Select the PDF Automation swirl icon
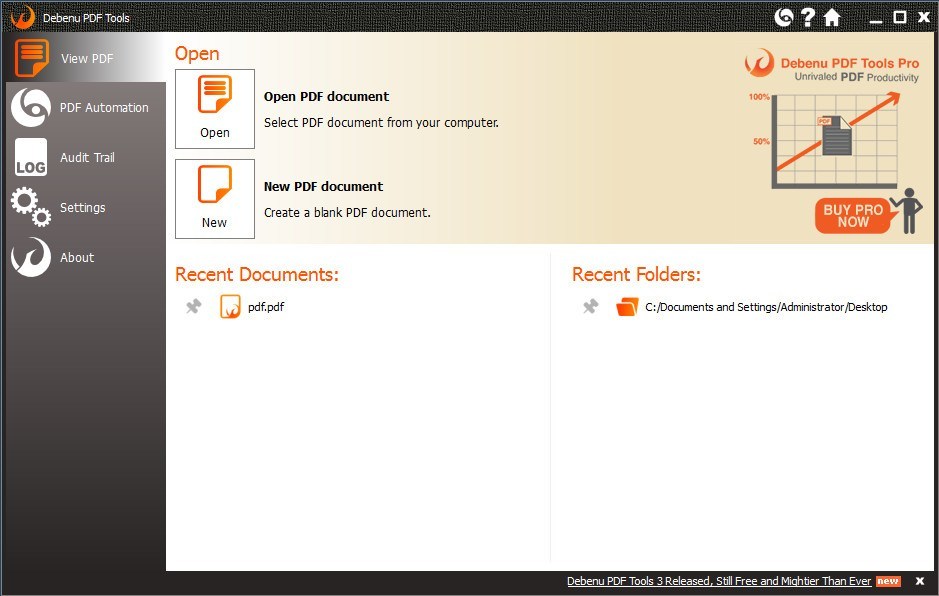This screenshot has width=939, height=596. (x=31, y=108)
